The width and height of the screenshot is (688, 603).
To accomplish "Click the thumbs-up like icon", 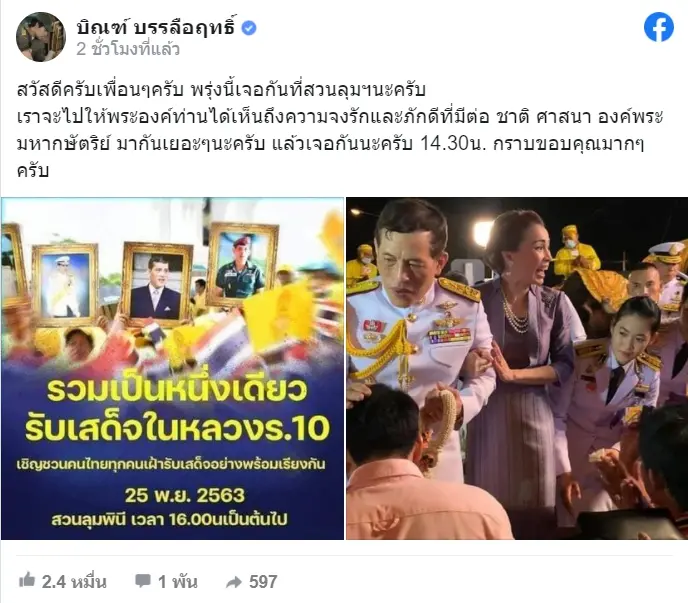I will (x=27, y=580).
